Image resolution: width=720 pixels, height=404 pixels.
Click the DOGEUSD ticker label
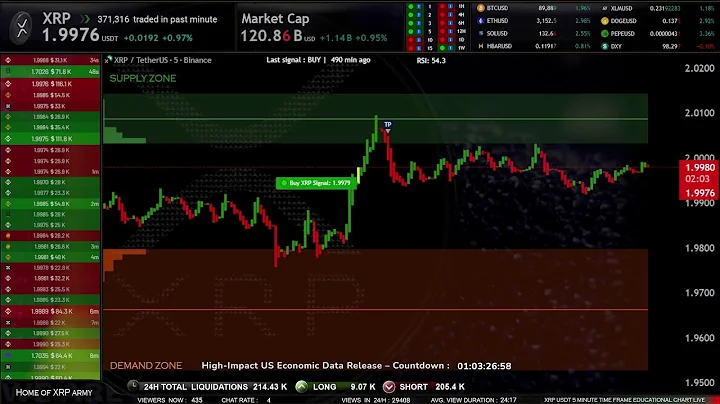pyautogui.click(x=624, y=21)
